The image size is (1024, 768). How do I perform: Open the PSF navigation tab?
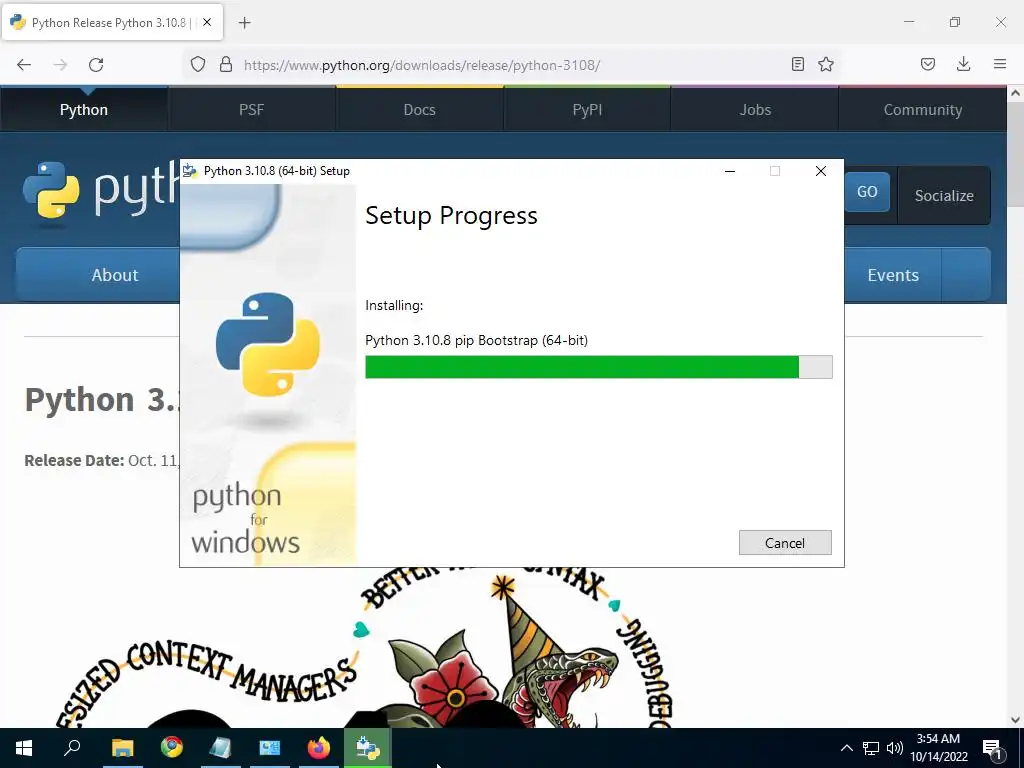[x=251, y=110]
